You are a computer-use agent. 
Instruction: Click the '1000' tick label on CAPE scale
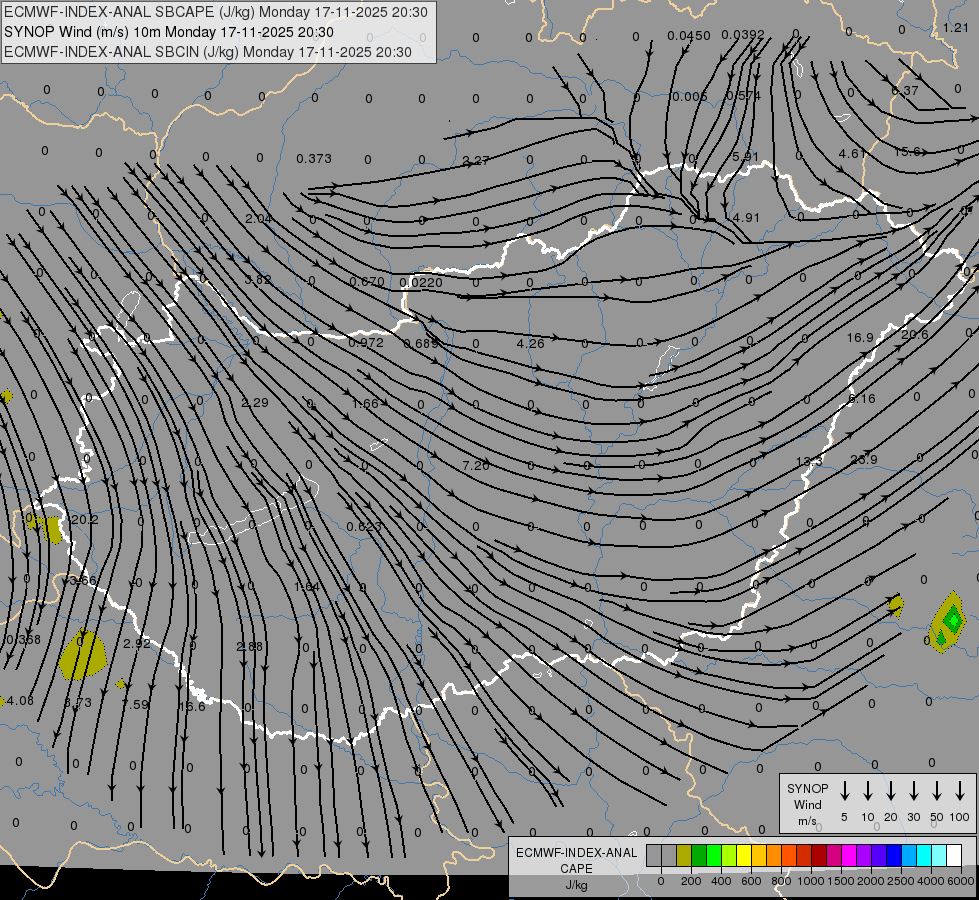click(810, 881)
